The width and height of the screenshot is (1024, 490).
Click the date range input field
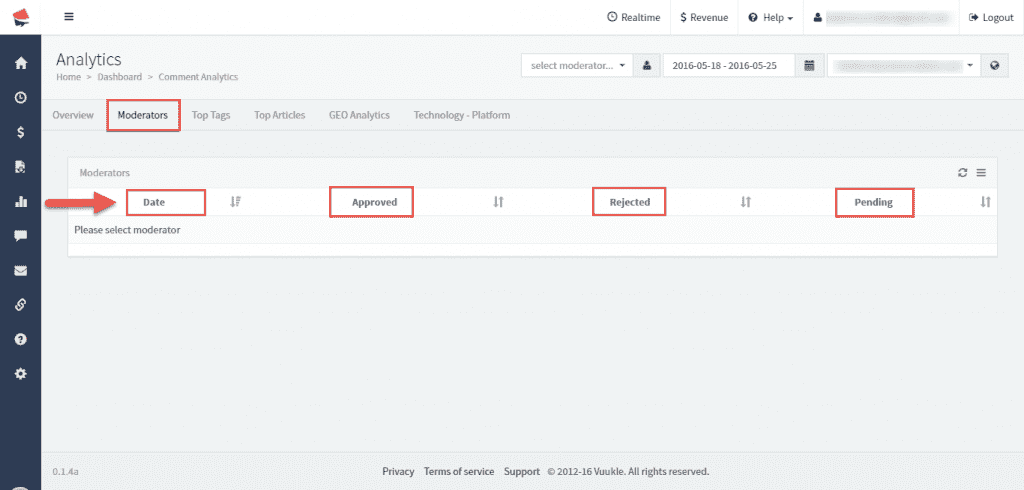[728, 65]
